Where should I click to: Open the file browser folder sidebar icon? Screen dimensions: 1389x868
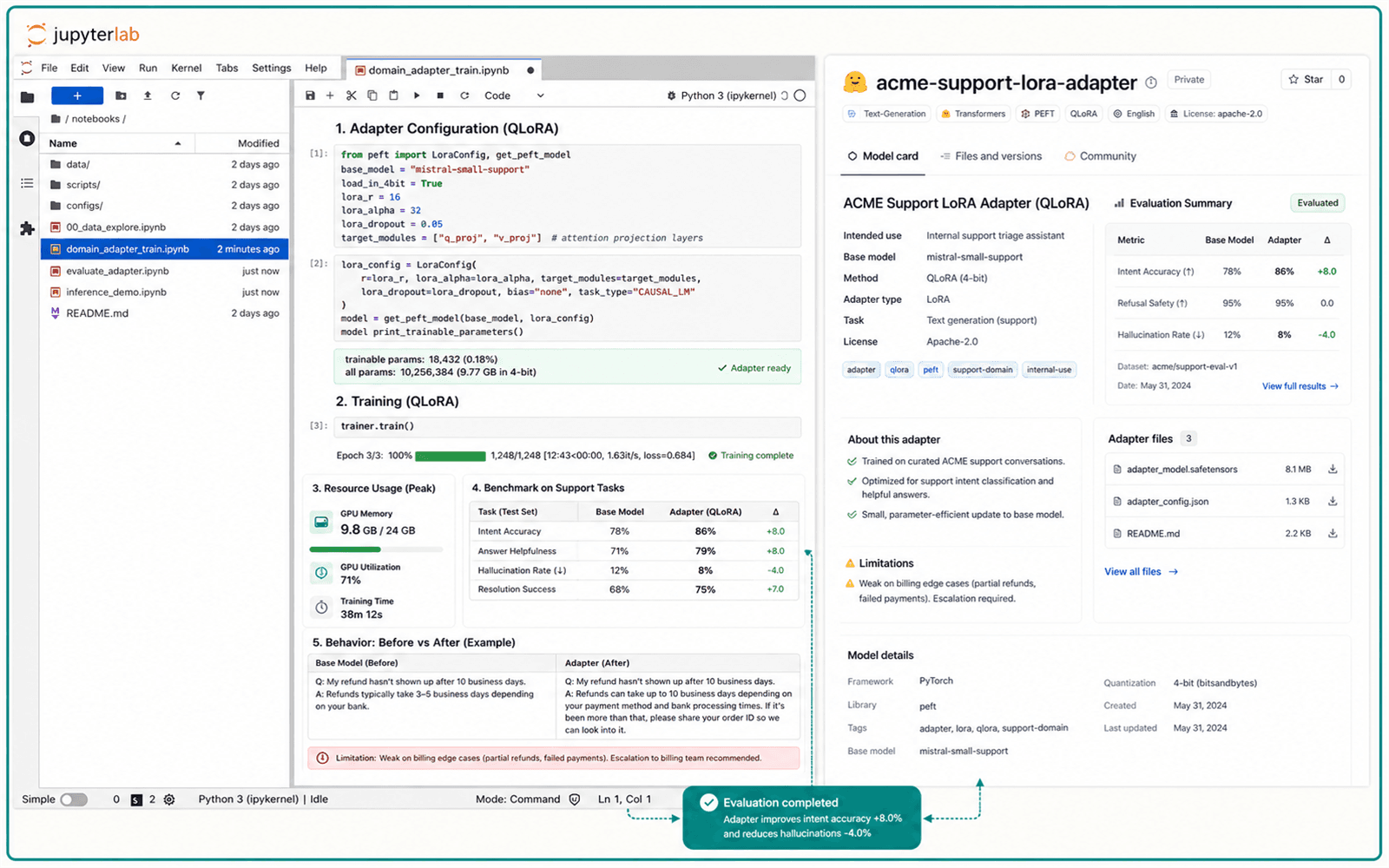pos(27,97)
